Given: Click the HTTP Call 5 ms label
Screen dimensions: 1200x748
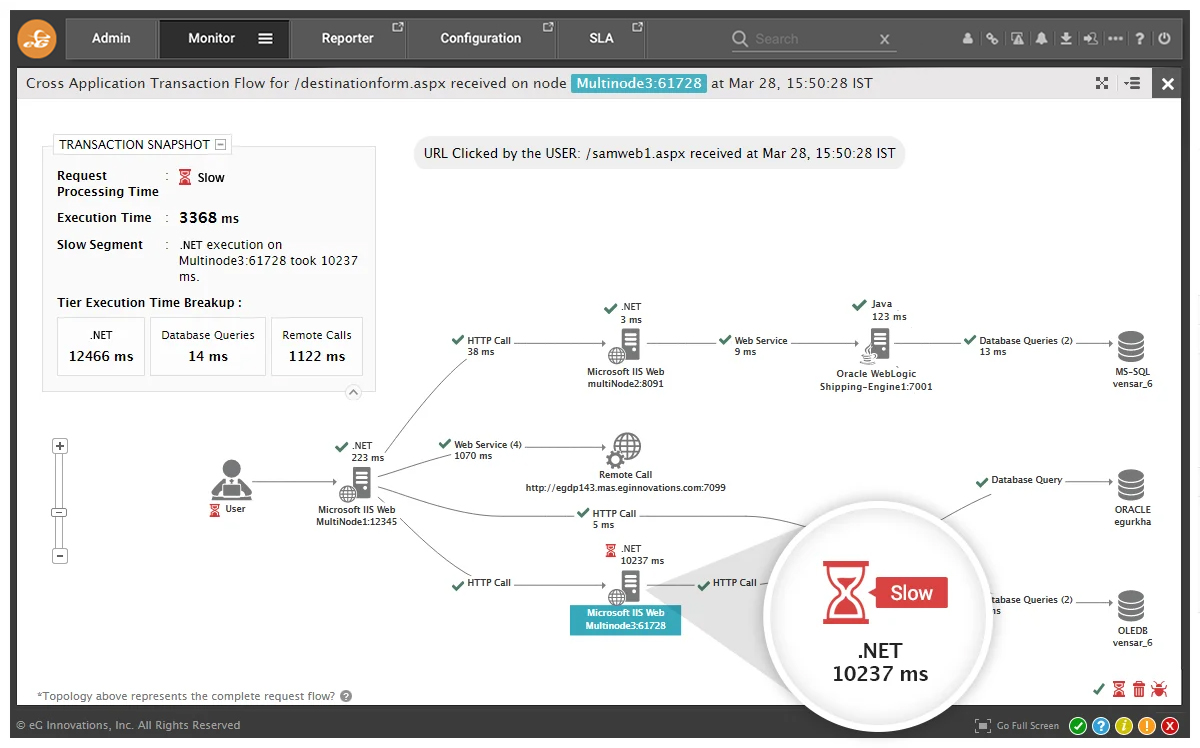Looking at the screenshot, I should pyautogui.click(x=614, y=519).
